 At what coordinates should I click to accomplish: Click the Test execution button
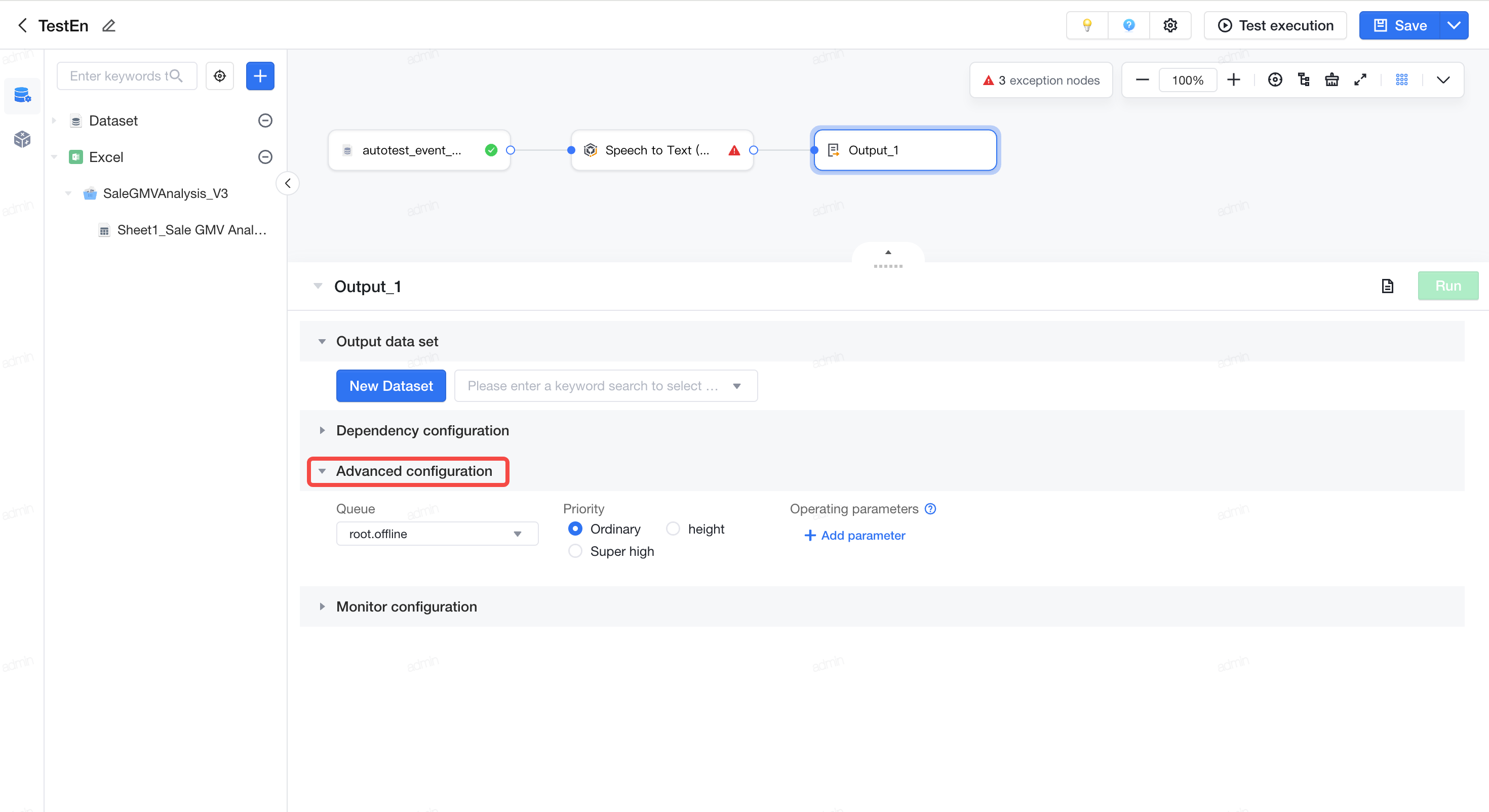coord(1275,25)
